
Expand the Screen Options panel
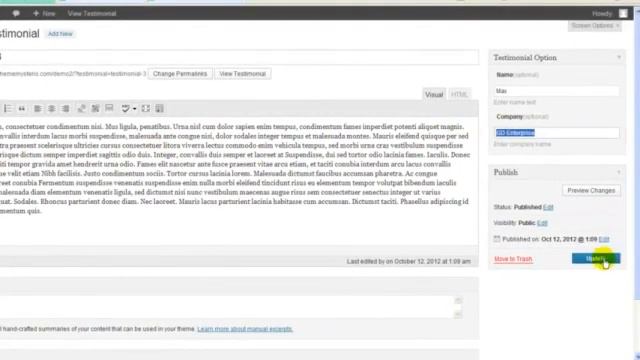click(x=595, y=26)
